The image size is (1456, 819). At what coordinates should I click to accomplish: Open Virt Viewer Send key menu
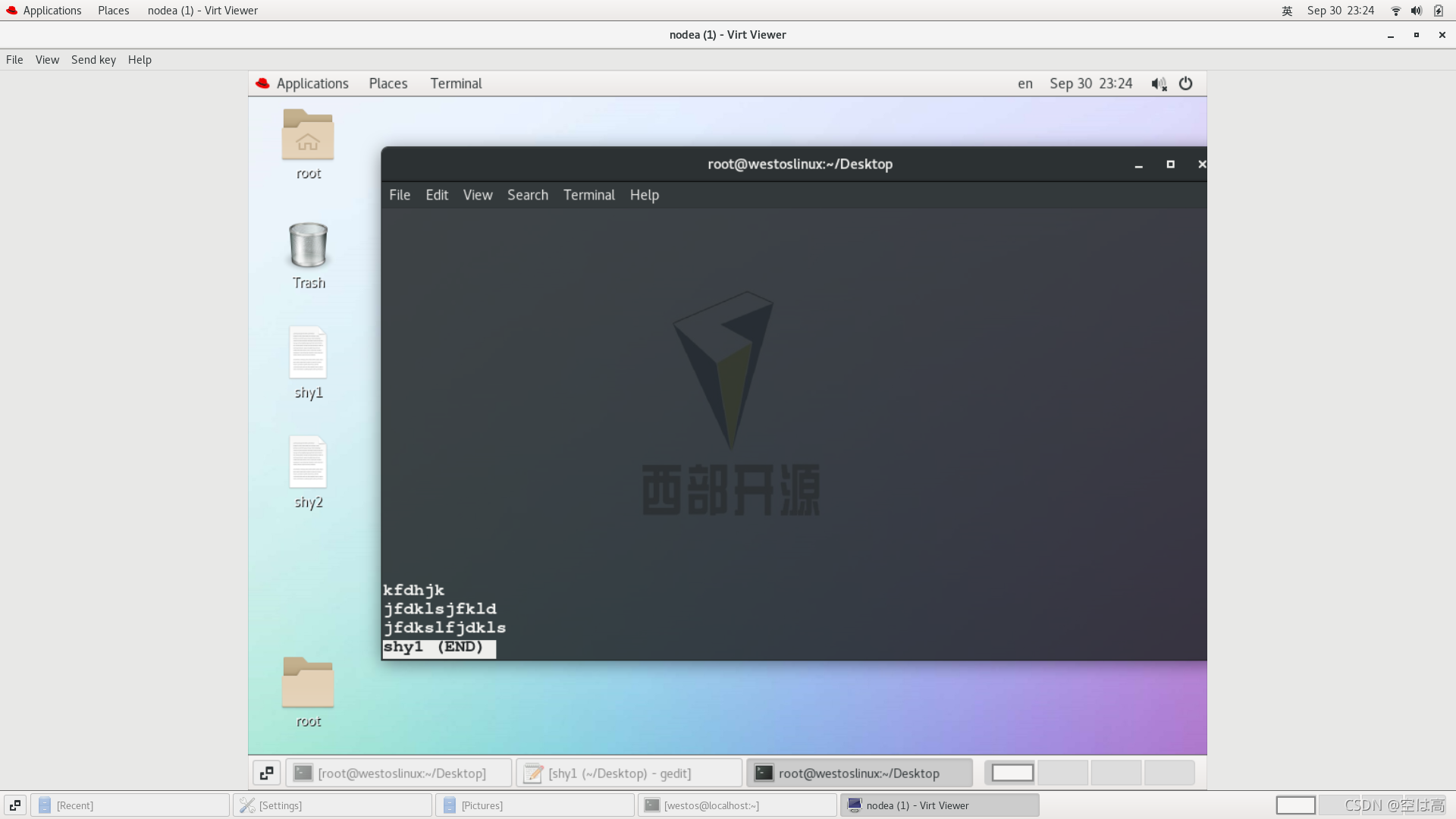point(93,60)
